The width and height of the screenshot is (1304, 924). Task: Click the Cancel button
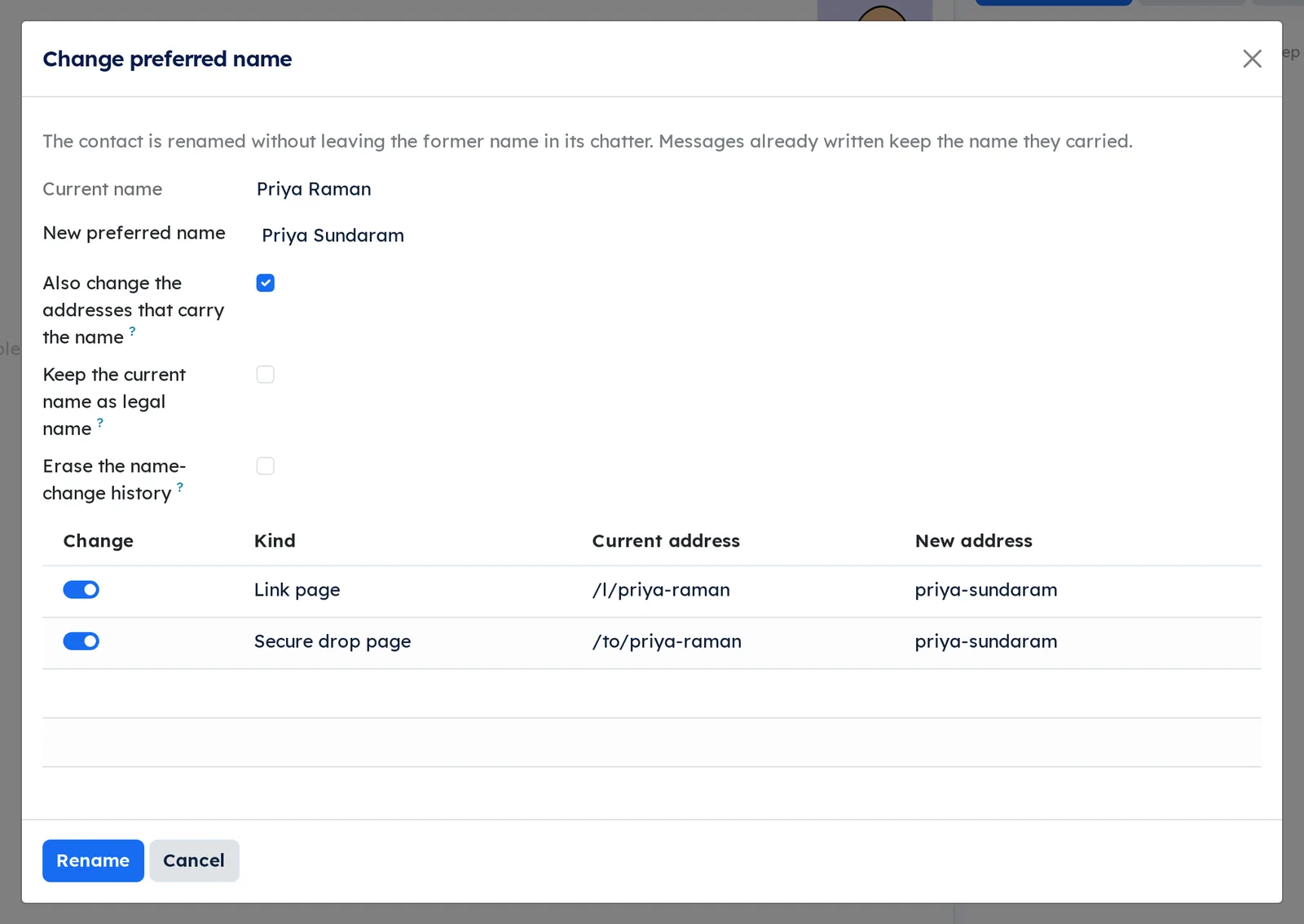pyautogui.click(x=194, y=860)
